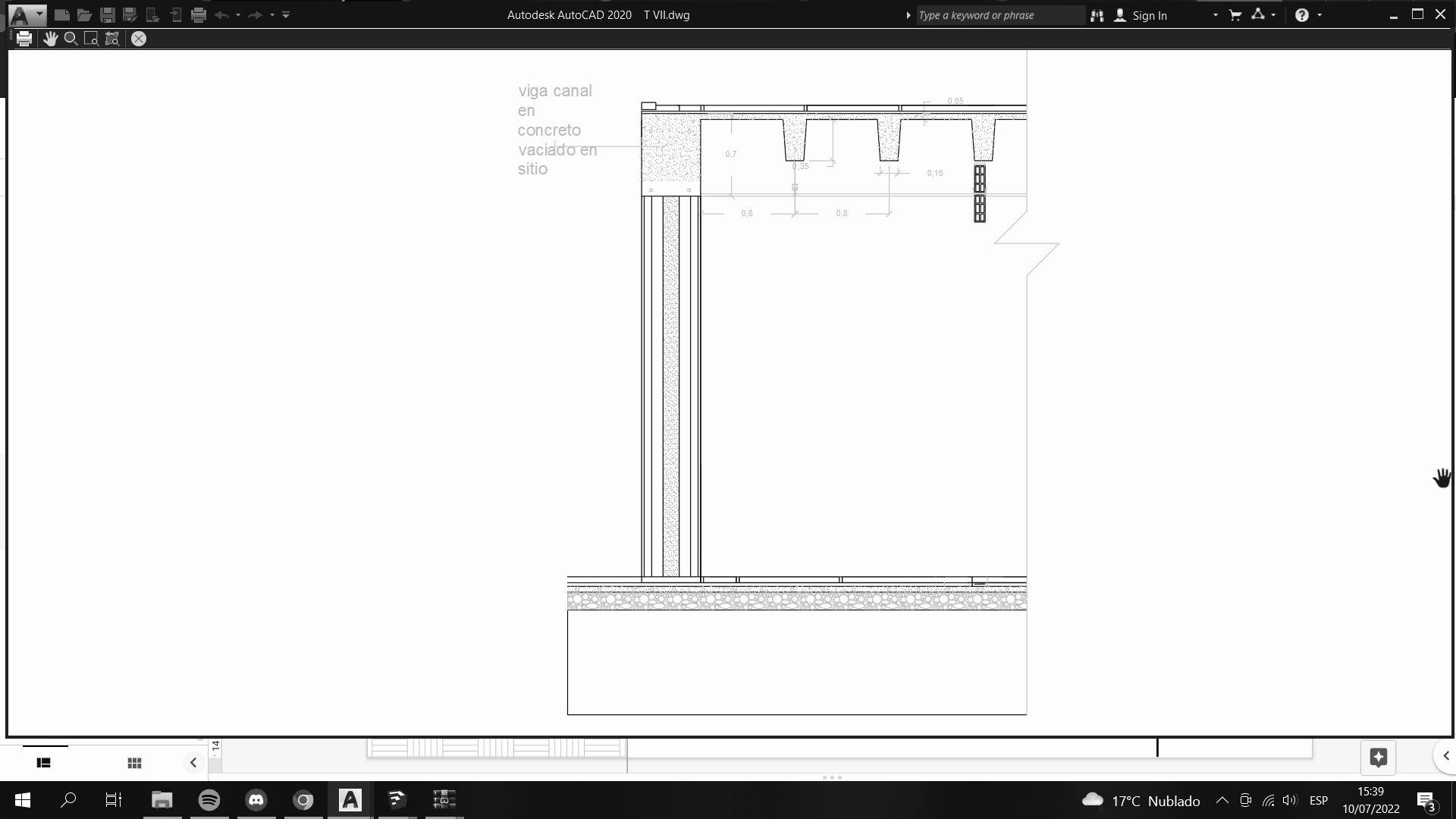The width and height of the screenshot is (1456, 819).
Task: Open Spotify from the Windows taskbar
Action: pyautogui.click(x=209, y=800)
